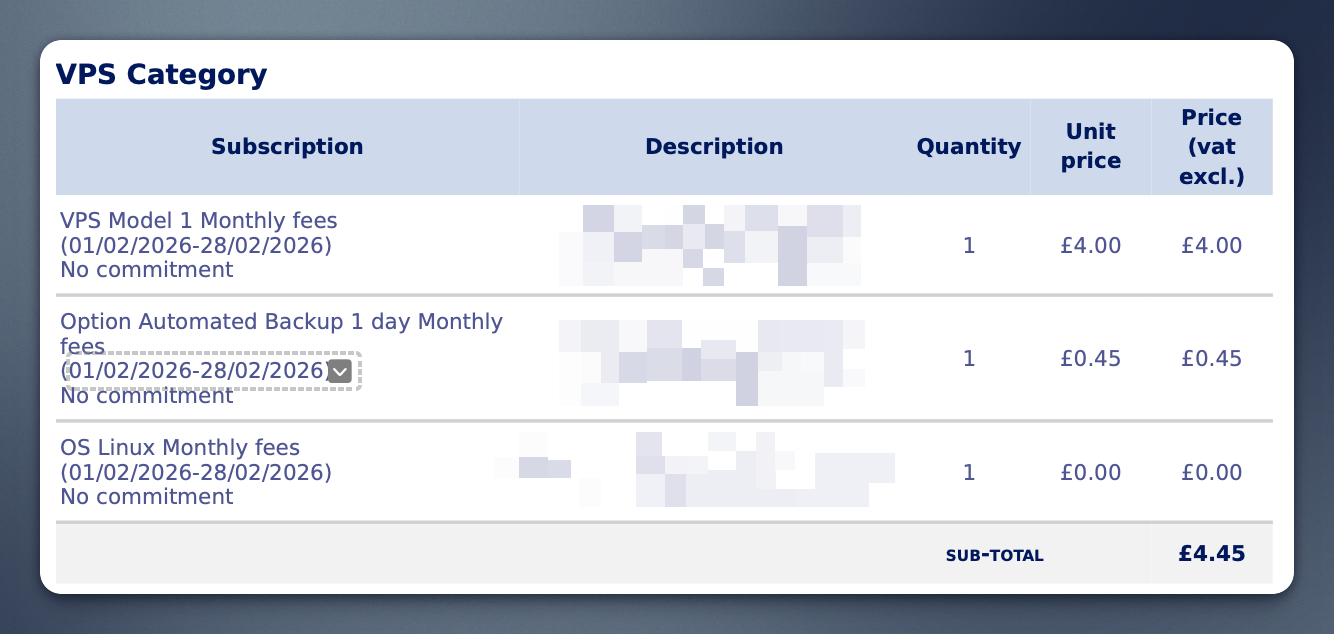This screenshot has height=634, width=1334.
Task: Select the VPS Model 1 Monthly fees text
Action: (x=199, y=220)
